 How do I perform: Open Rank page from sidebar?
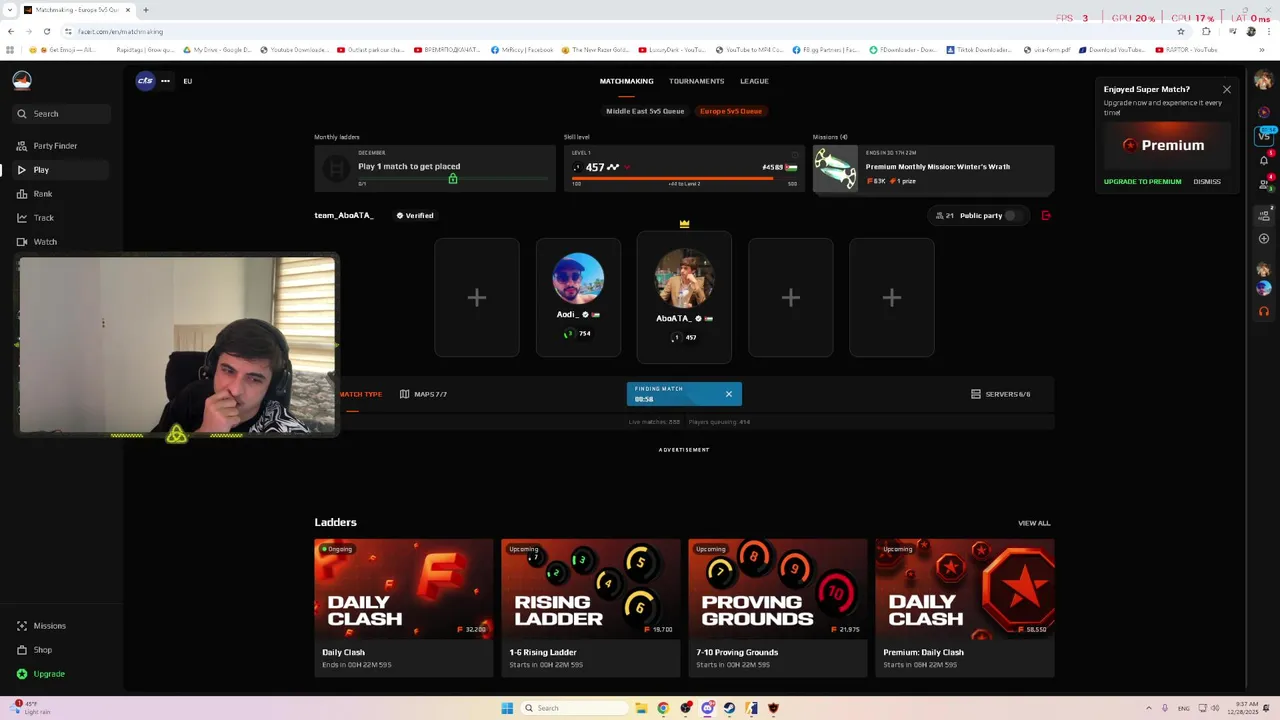(35, 194)
